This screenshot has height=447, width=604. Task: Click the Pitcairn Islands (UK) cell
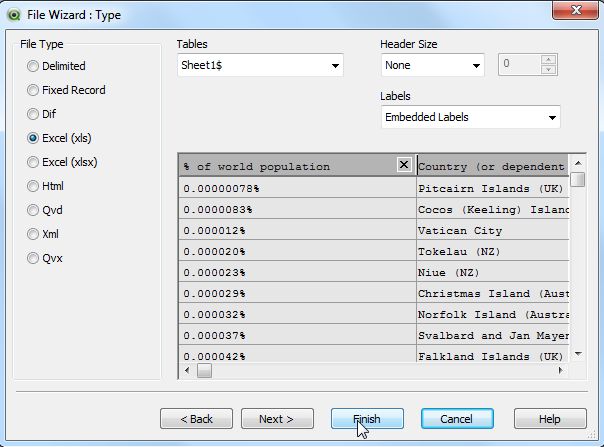click(493, 188)
